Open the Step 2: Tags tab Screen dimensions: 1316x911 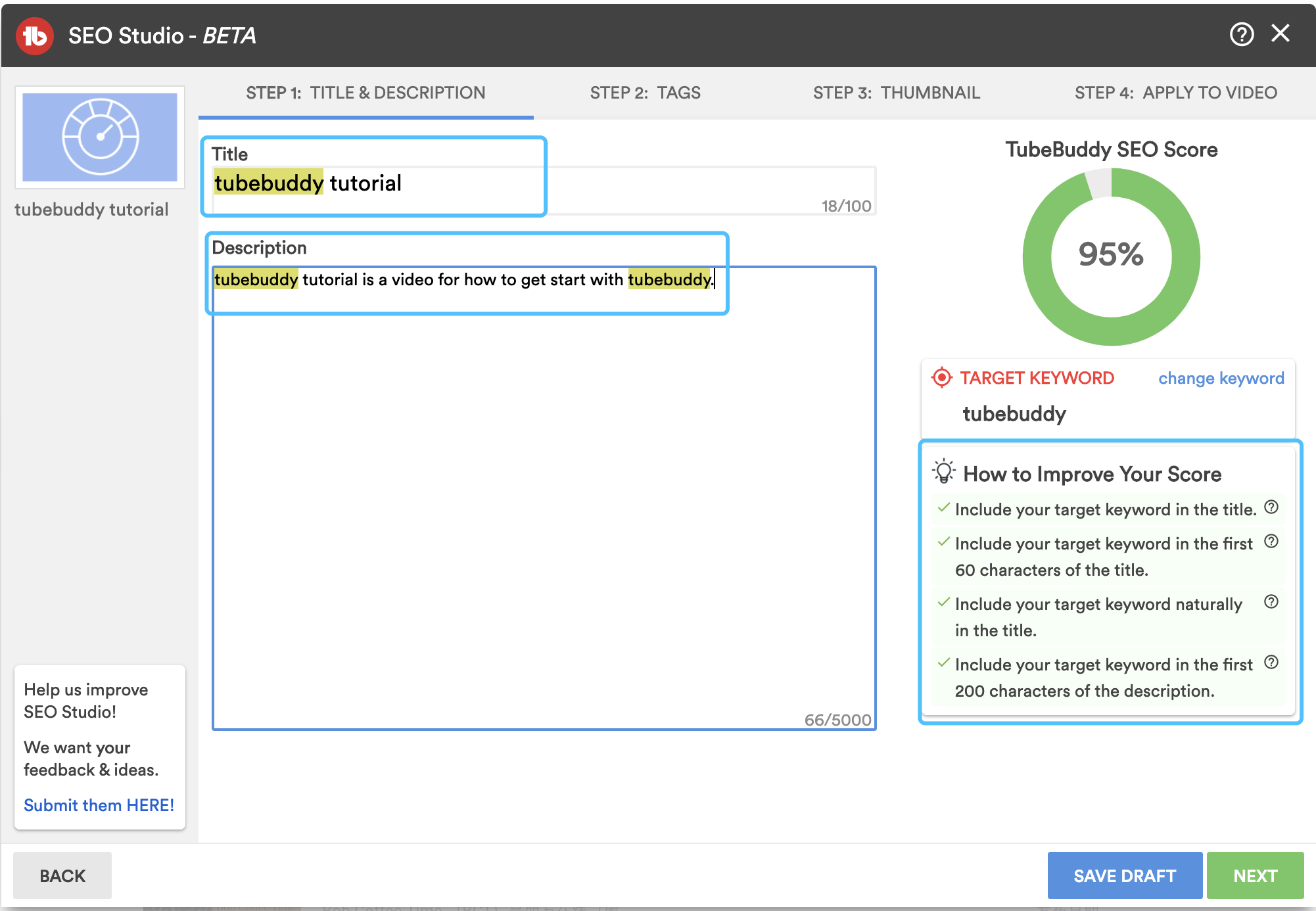(645, 93)
